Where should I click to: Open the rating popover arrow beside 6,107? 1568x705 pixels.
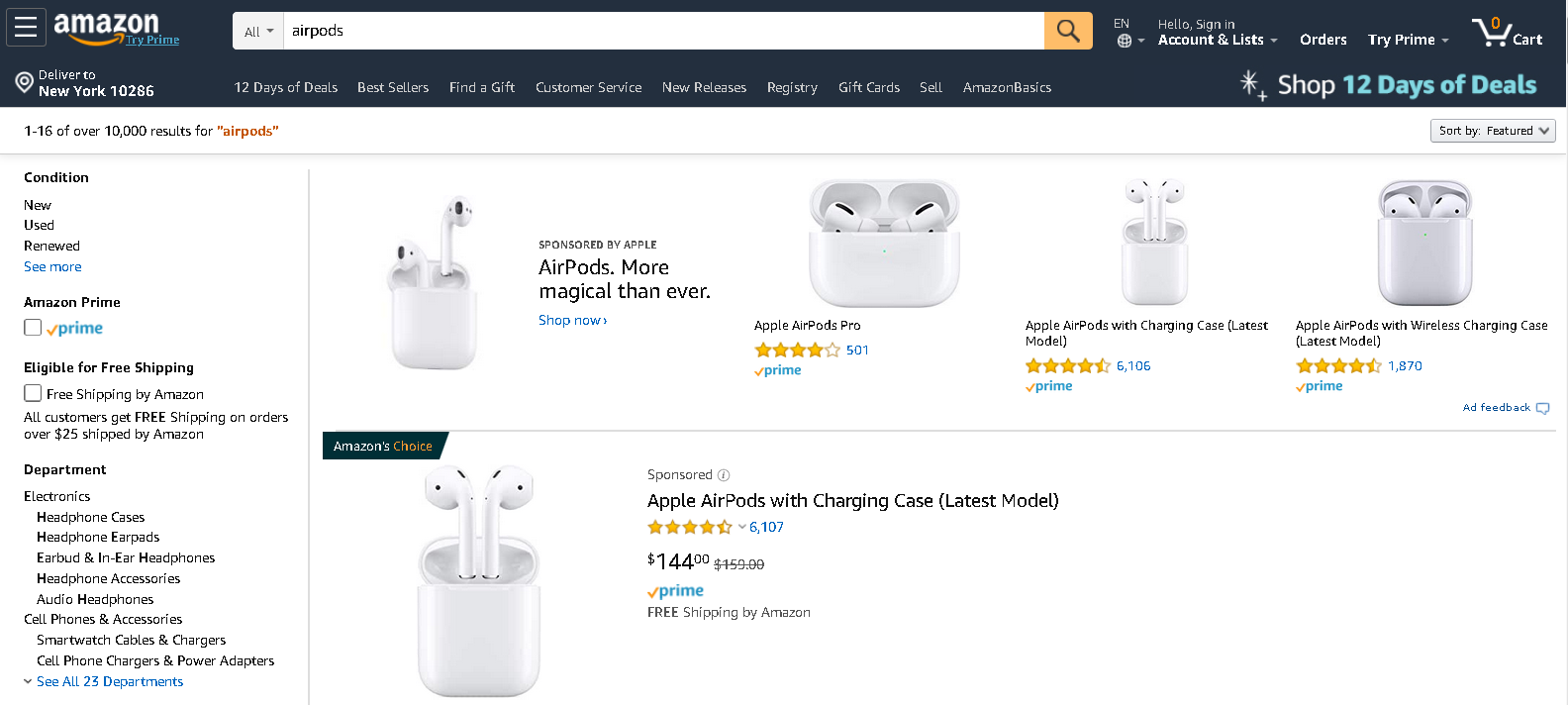pos(741,527)
